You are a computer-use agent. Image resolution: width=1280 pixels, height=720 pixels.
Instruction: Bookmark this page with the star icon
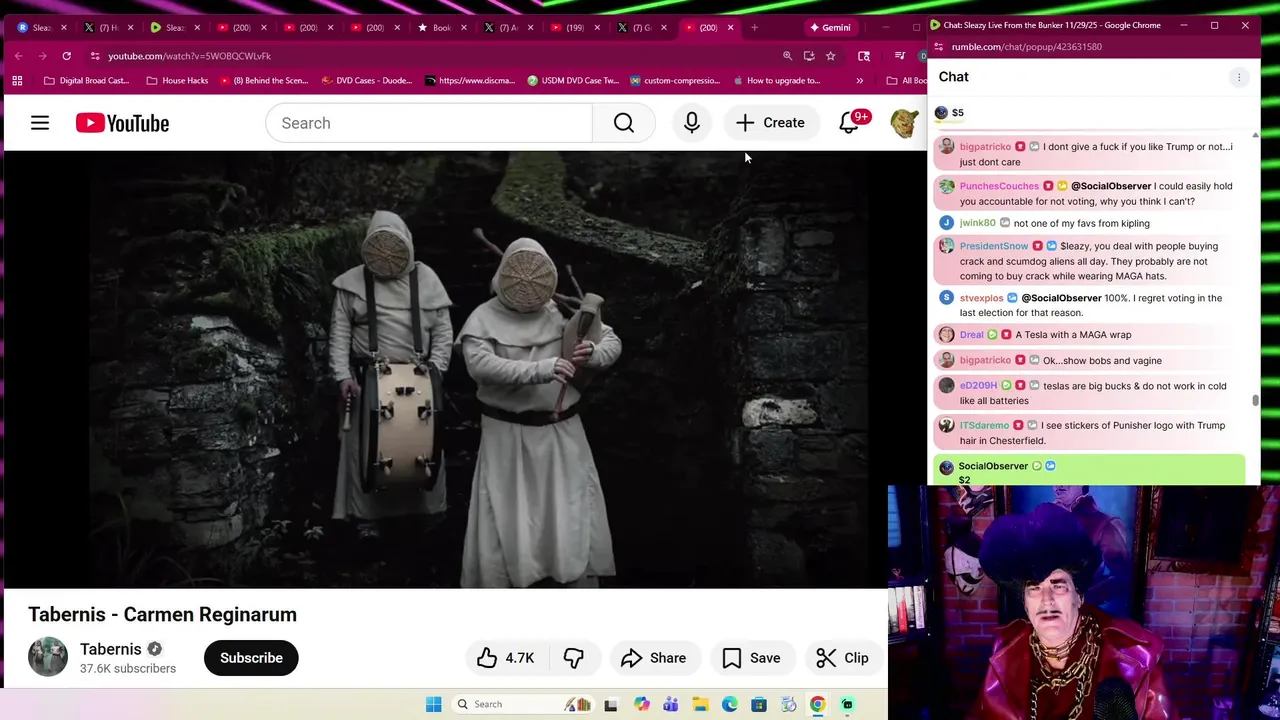[x=830, y=56]
